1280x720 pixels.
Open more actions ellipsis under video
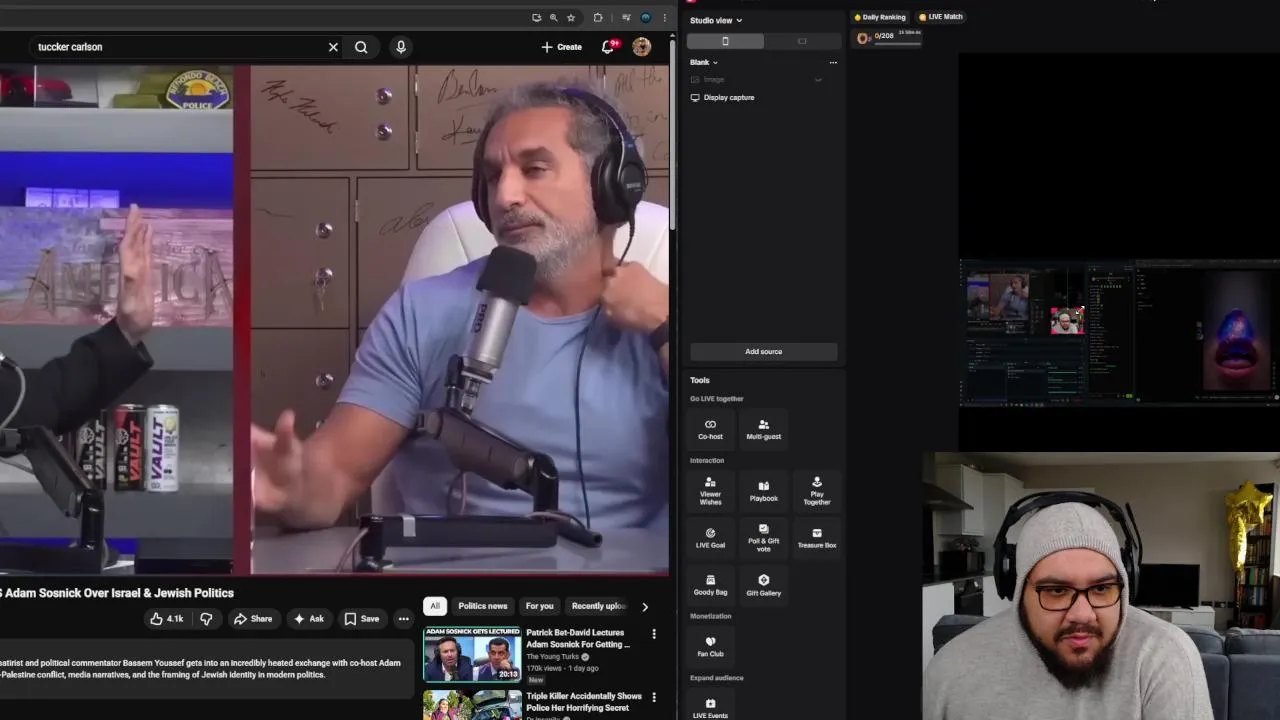[403, 619]
